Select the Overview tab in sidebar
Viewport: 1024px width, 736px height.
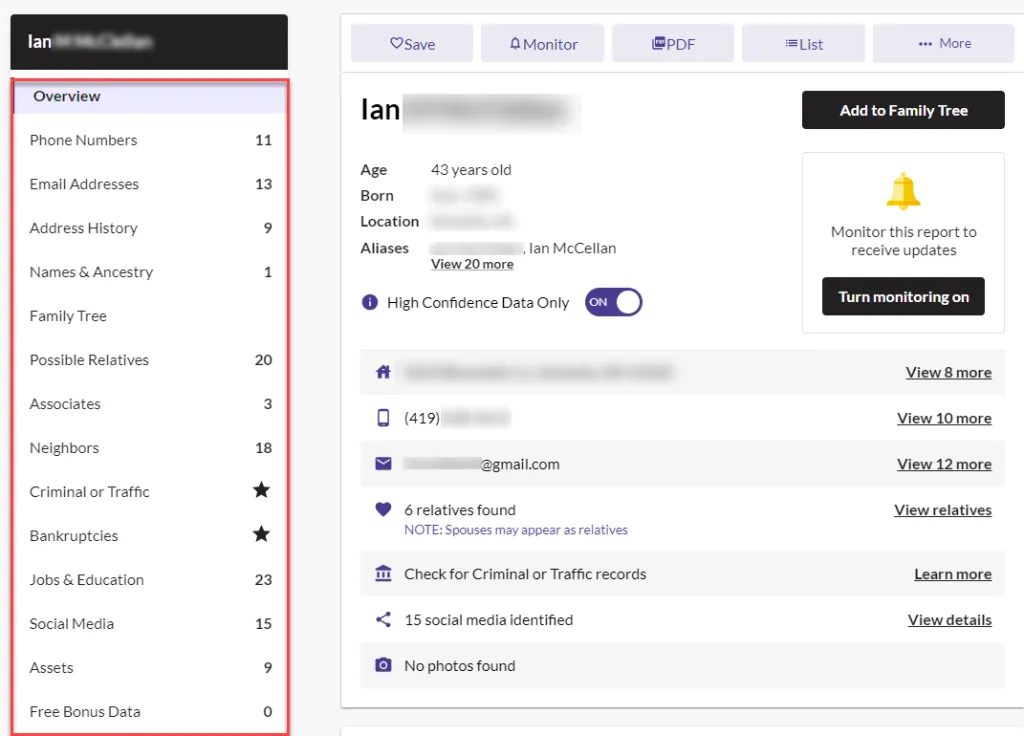(x=67, y=96)
